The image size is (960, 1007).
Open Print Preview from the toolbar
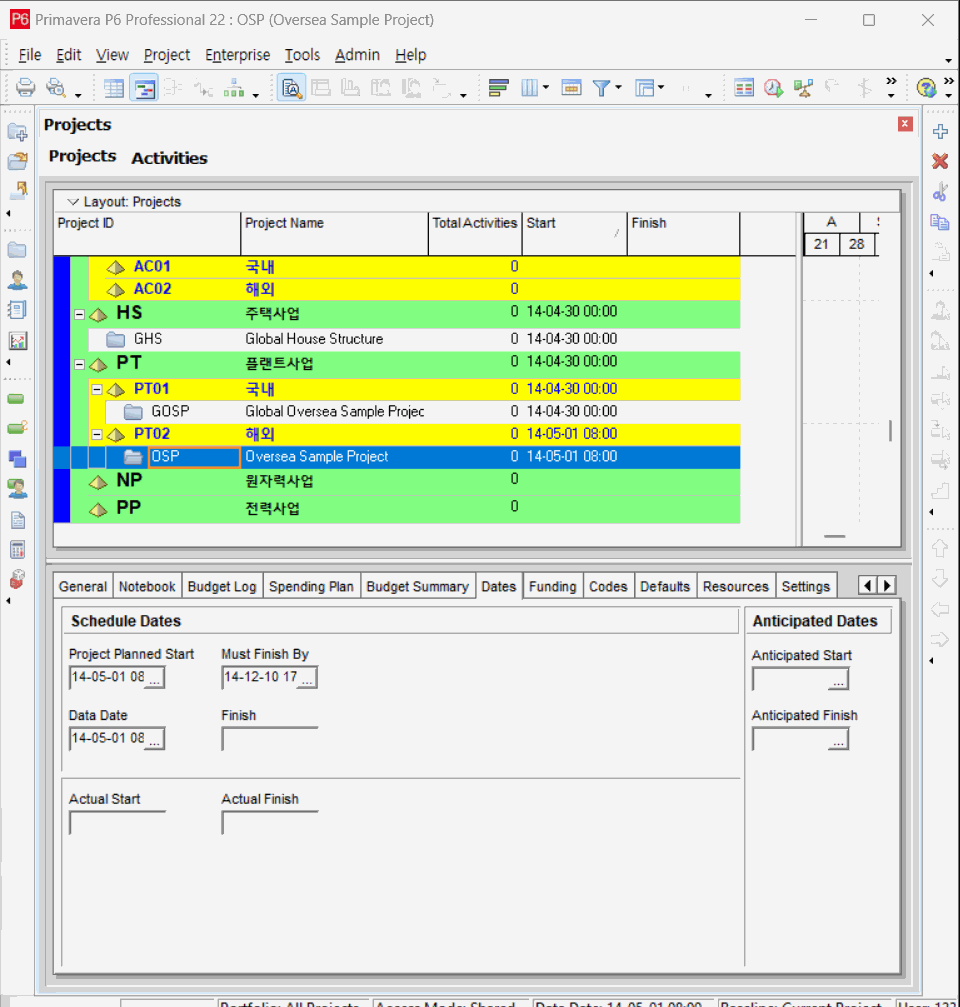coord(57,87)
